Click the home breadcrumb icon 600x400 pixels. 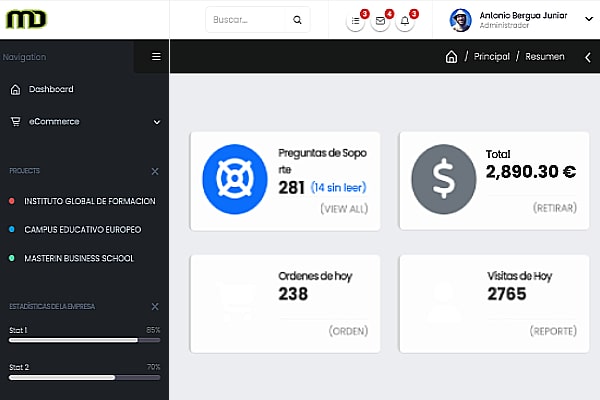coord(451,57)
